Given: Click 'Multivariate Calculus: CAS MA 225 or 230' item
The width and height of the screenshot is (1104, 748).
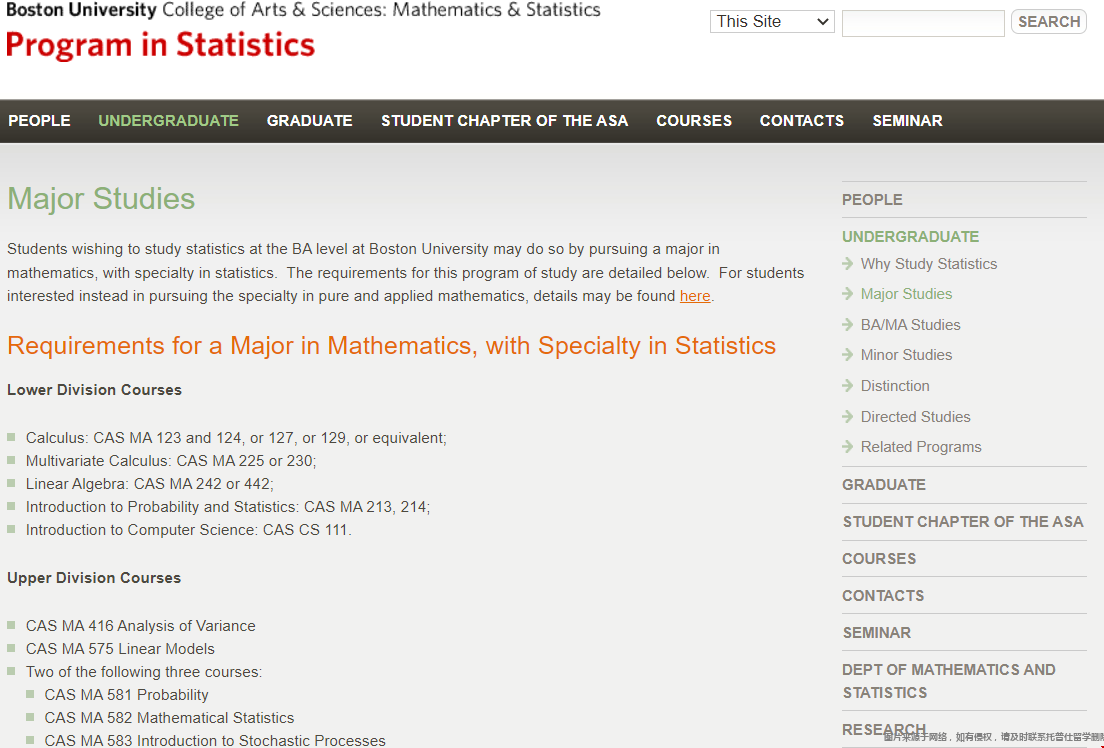Looking at the screenshot, I should coord(171,461).
